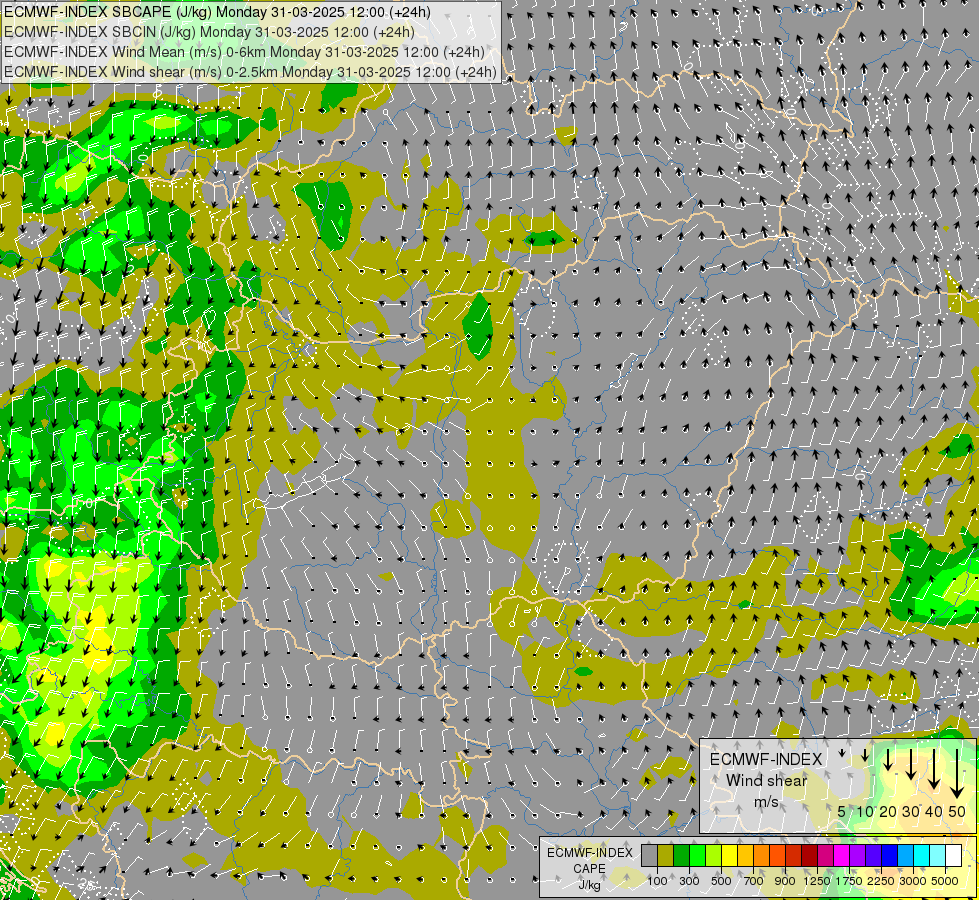Select the cyan CAPE legend swatch after 3000
979x900 pixels.
coord(922,855)
